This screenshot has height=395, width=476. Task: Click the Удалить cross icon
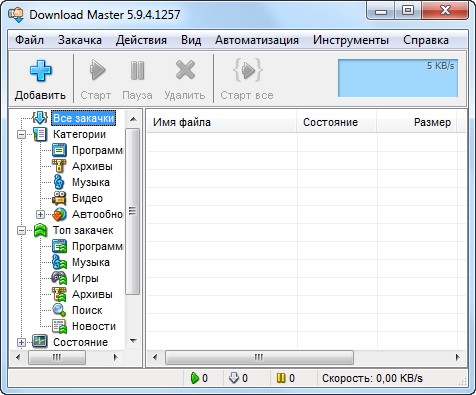click(185, 70)
